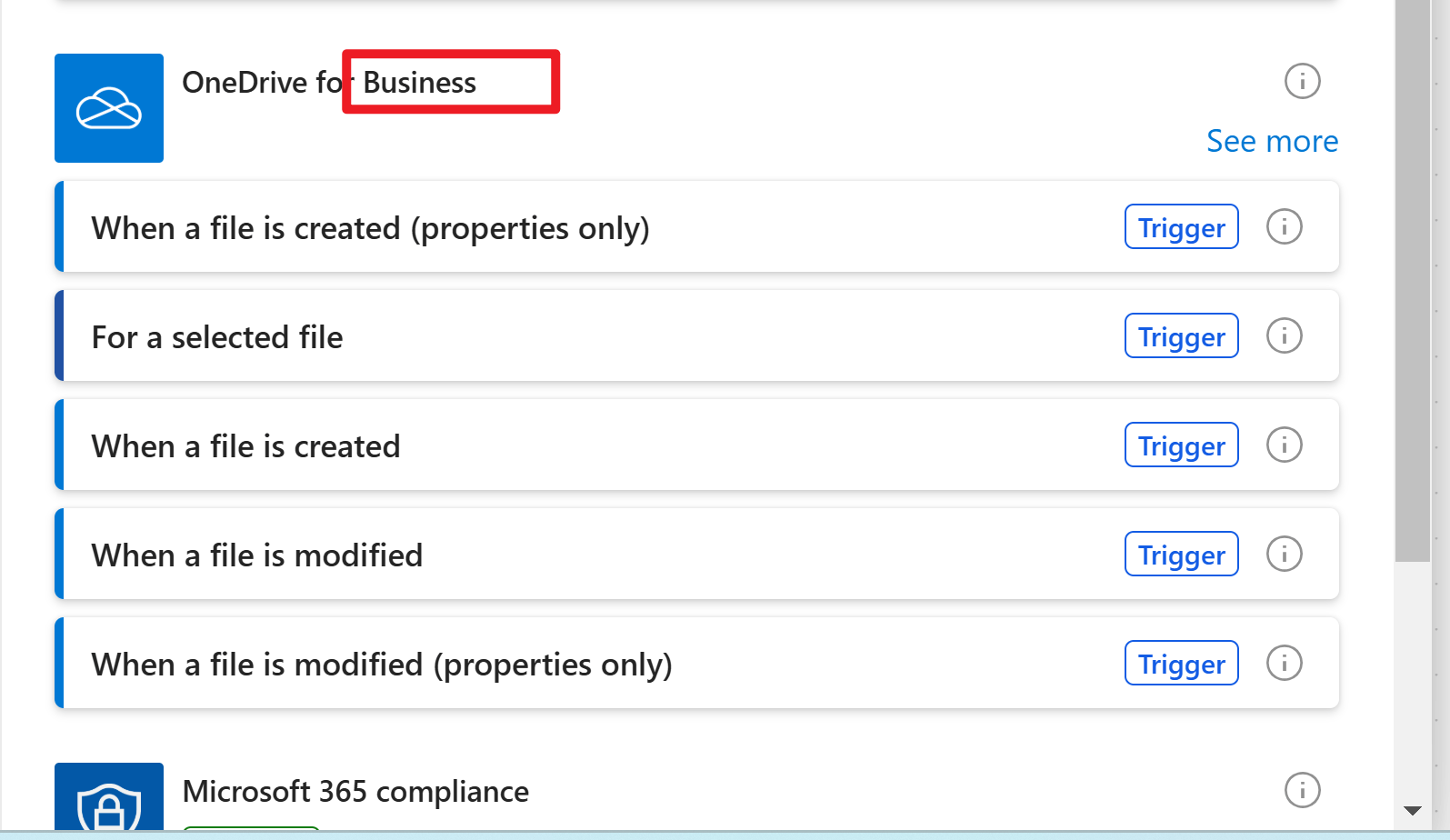Click the Trigger badge on 'When a file is modified'
Image resolution: width=1450 pixels, height=840 pixels.
(1181, 554)
